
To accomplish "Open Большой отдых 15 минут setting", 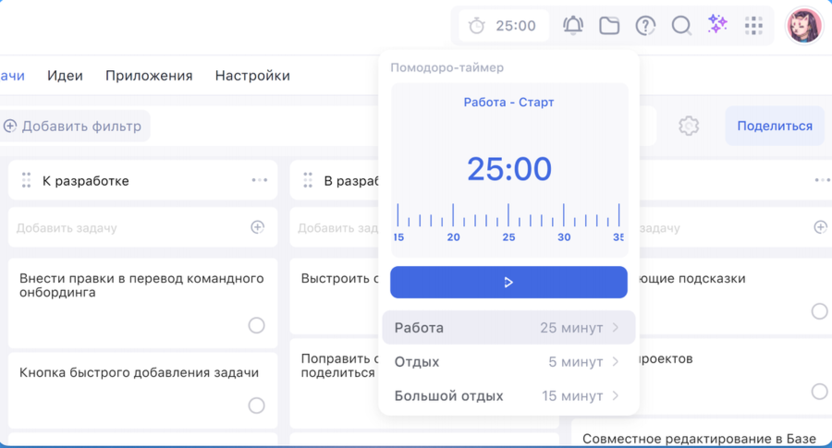I will pos(508,395).
